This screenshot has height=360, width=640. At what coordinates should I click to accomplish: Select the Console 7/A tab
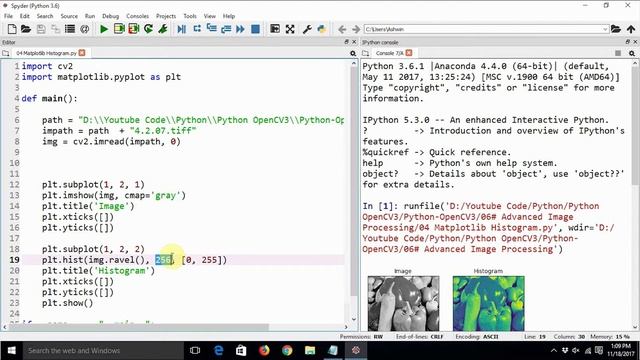[389, 53]
